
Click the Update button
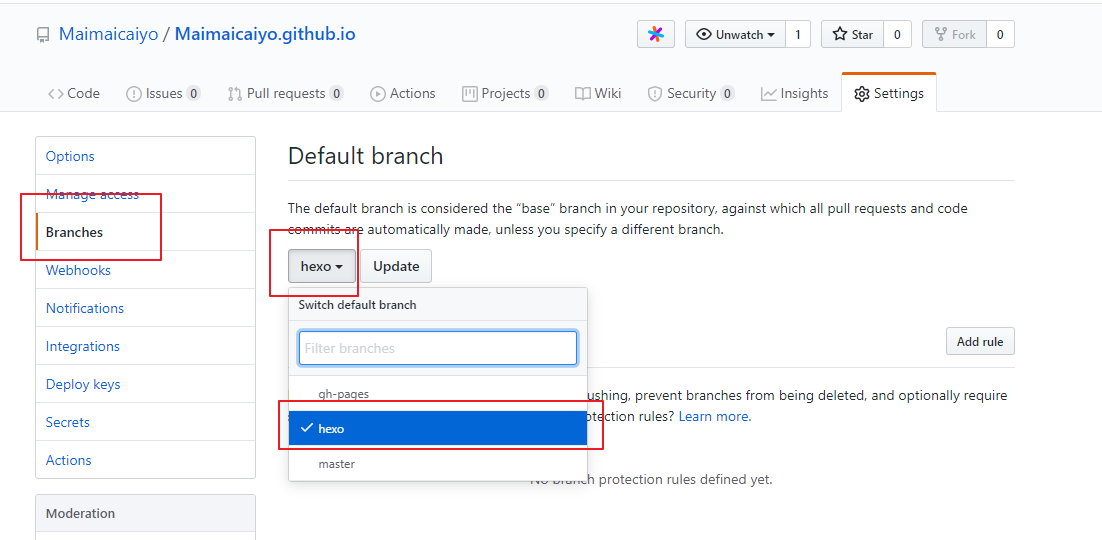[396, 266]
